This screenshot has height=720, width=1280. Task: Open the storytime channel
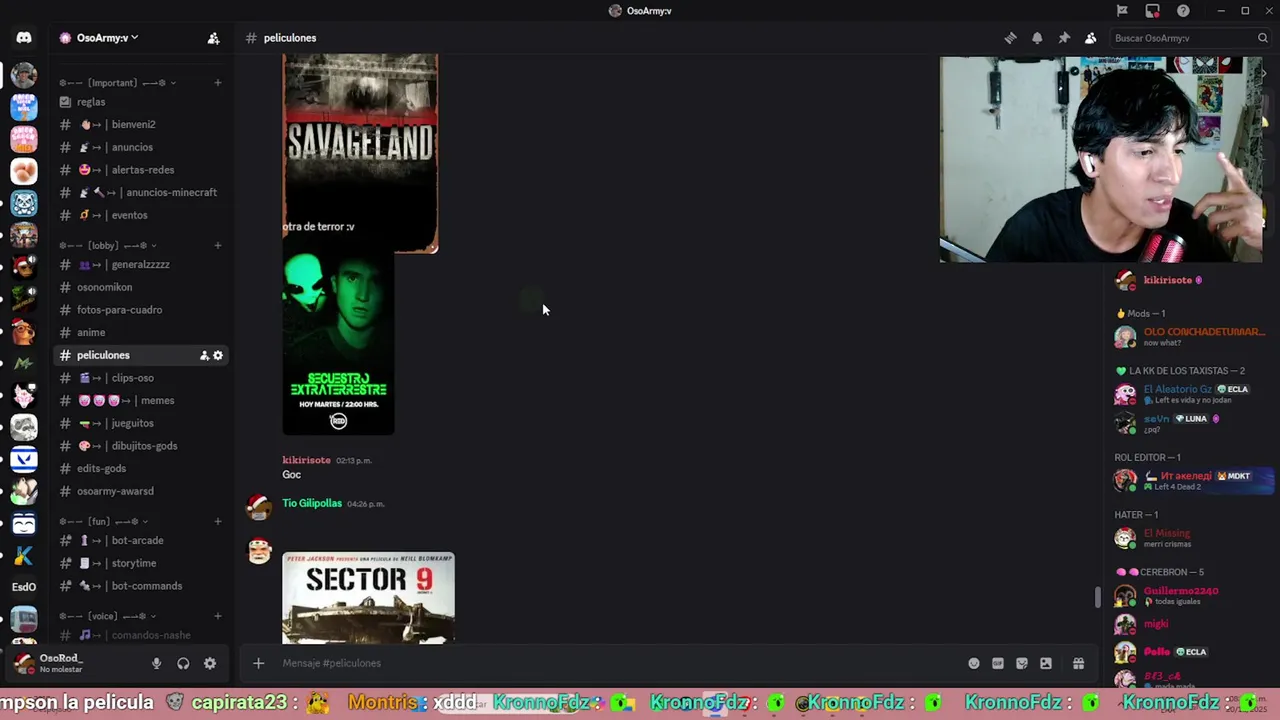140,563
